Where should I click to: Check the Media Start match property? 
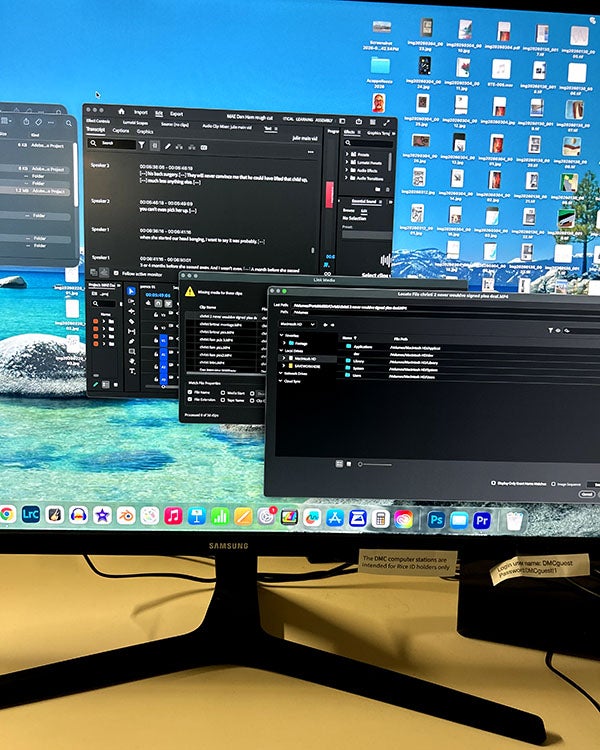(223, 393)
